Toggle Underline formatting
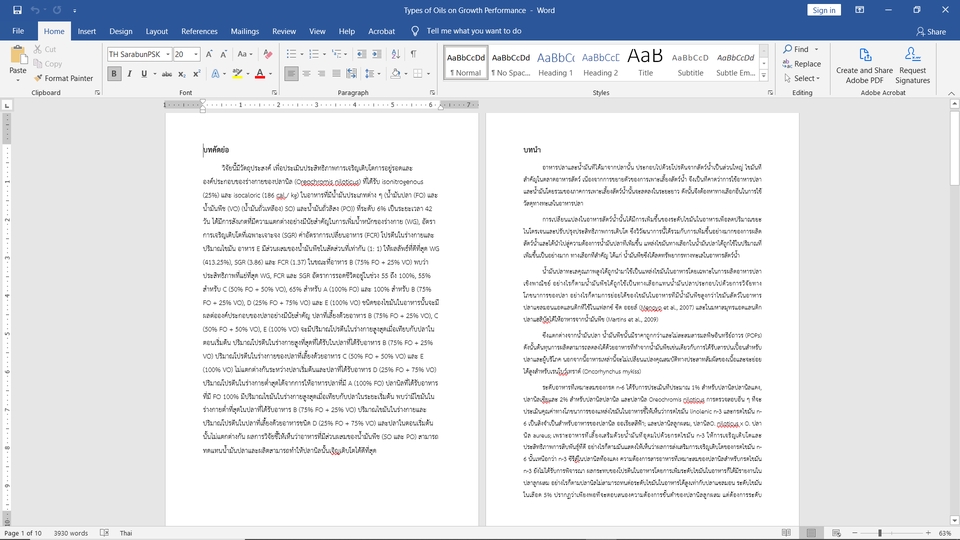 [144, 74]
